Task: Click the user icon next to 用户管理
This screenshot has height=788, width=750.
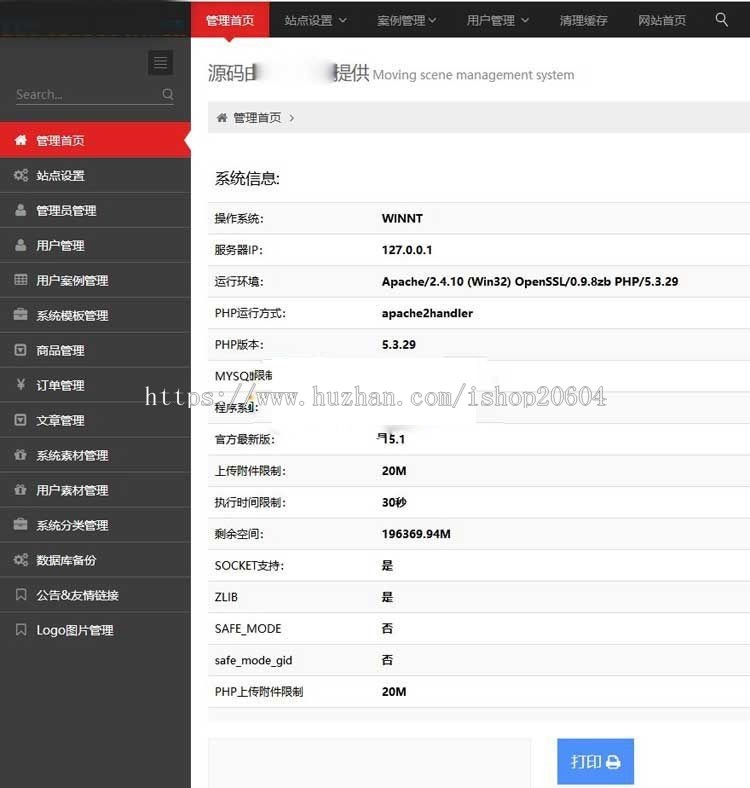Action: [x=21, y=245]
